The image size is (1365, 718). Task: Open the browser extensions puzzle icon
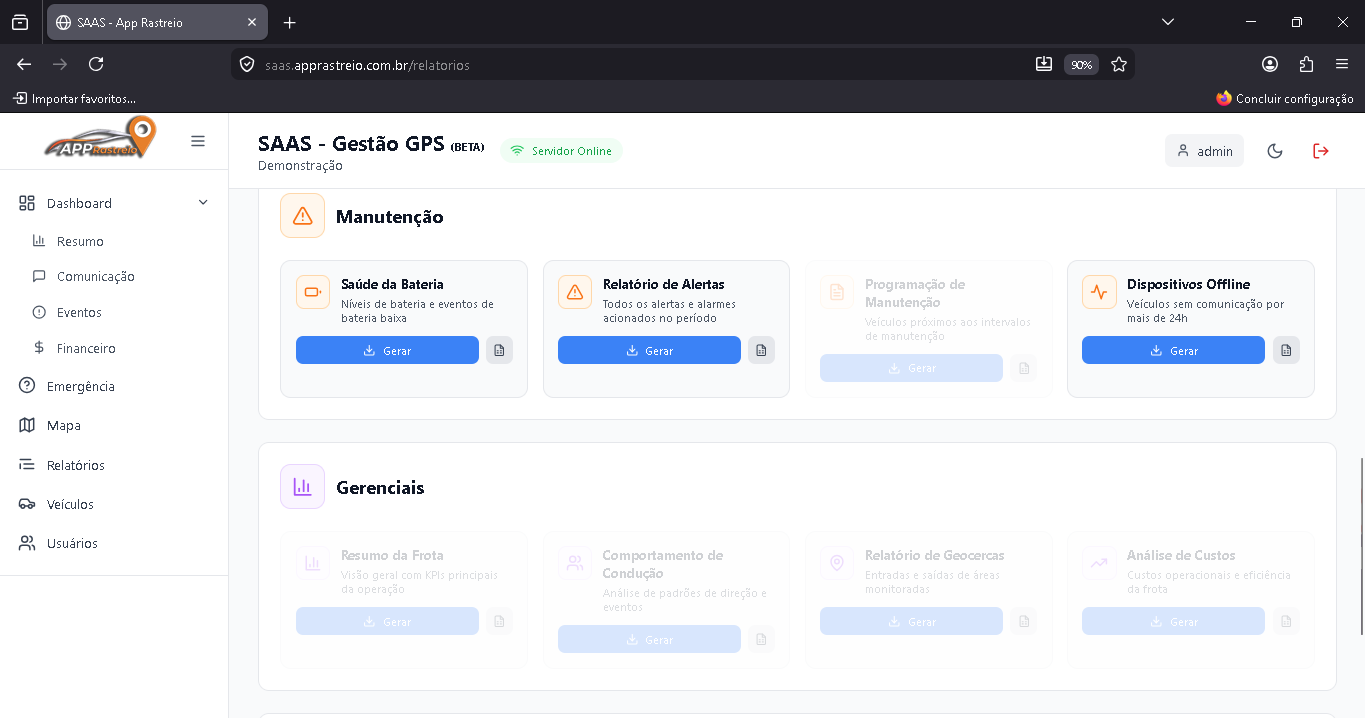click(1306, 64)
